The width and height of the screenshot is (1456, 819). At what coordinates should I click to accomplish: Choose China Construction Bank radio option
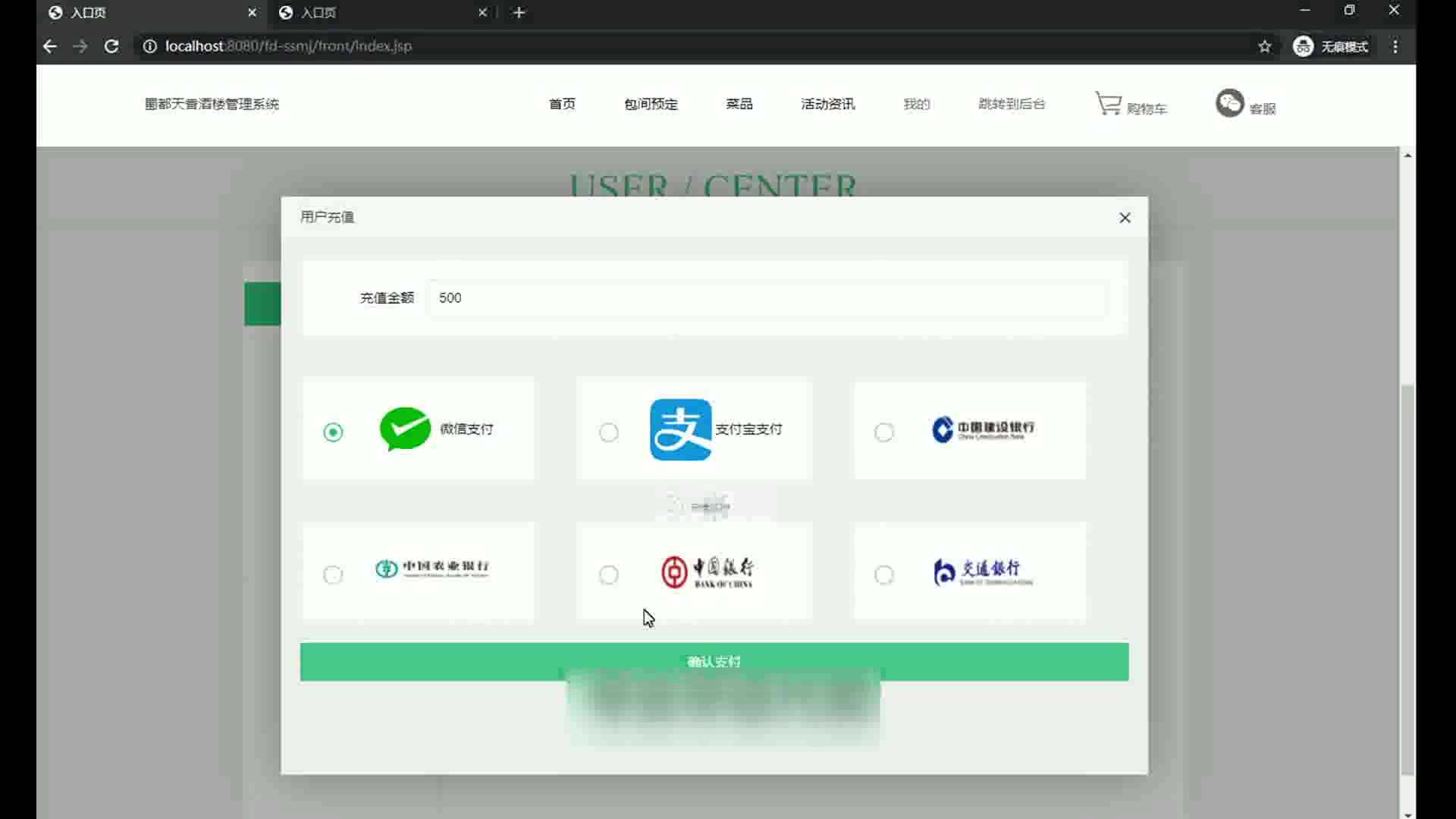click(x=884, y=432)
